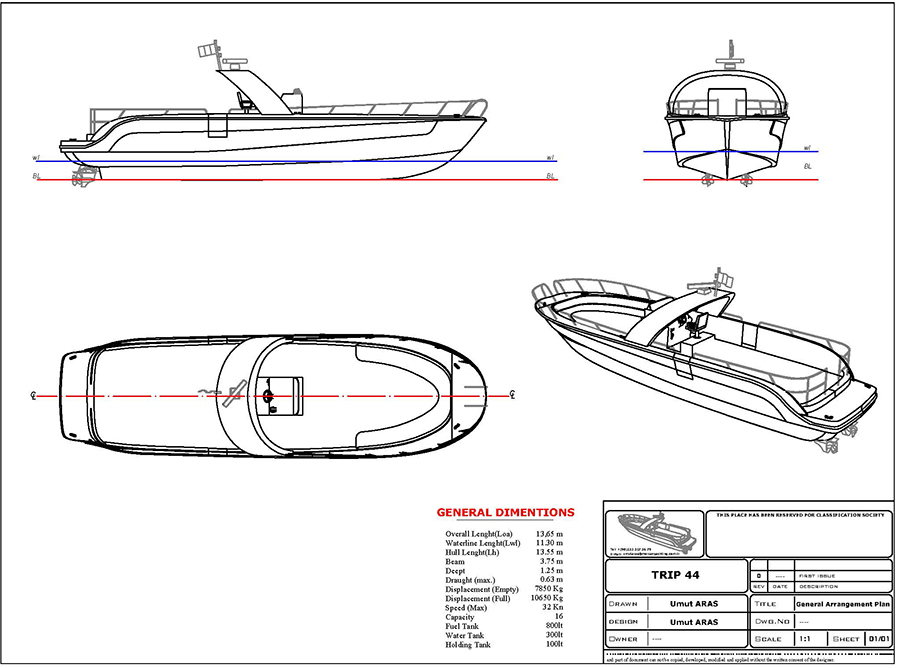Click the '13.55 m' hull length value
The image size is (900, 668).
click(549, 552)
